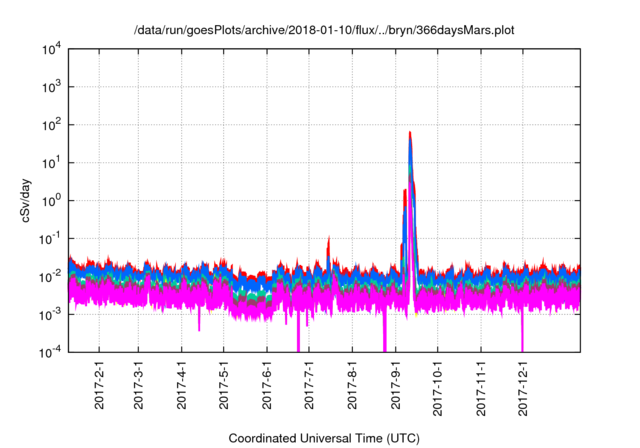Click the 2017-7-1 x-axis label

click(309, 385)
